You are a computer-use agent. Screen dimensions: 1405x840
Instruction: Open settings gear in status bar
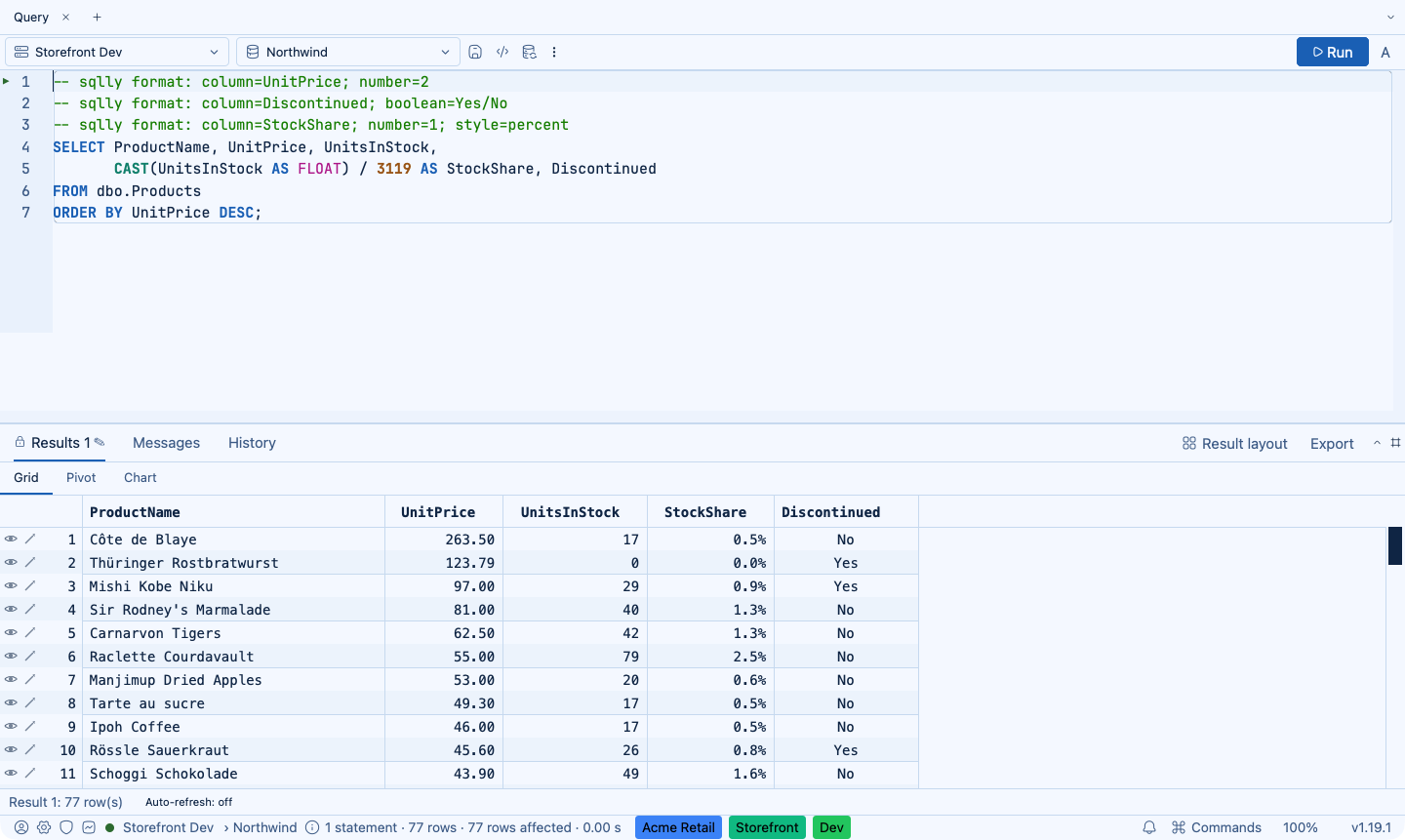coord(44,827)
